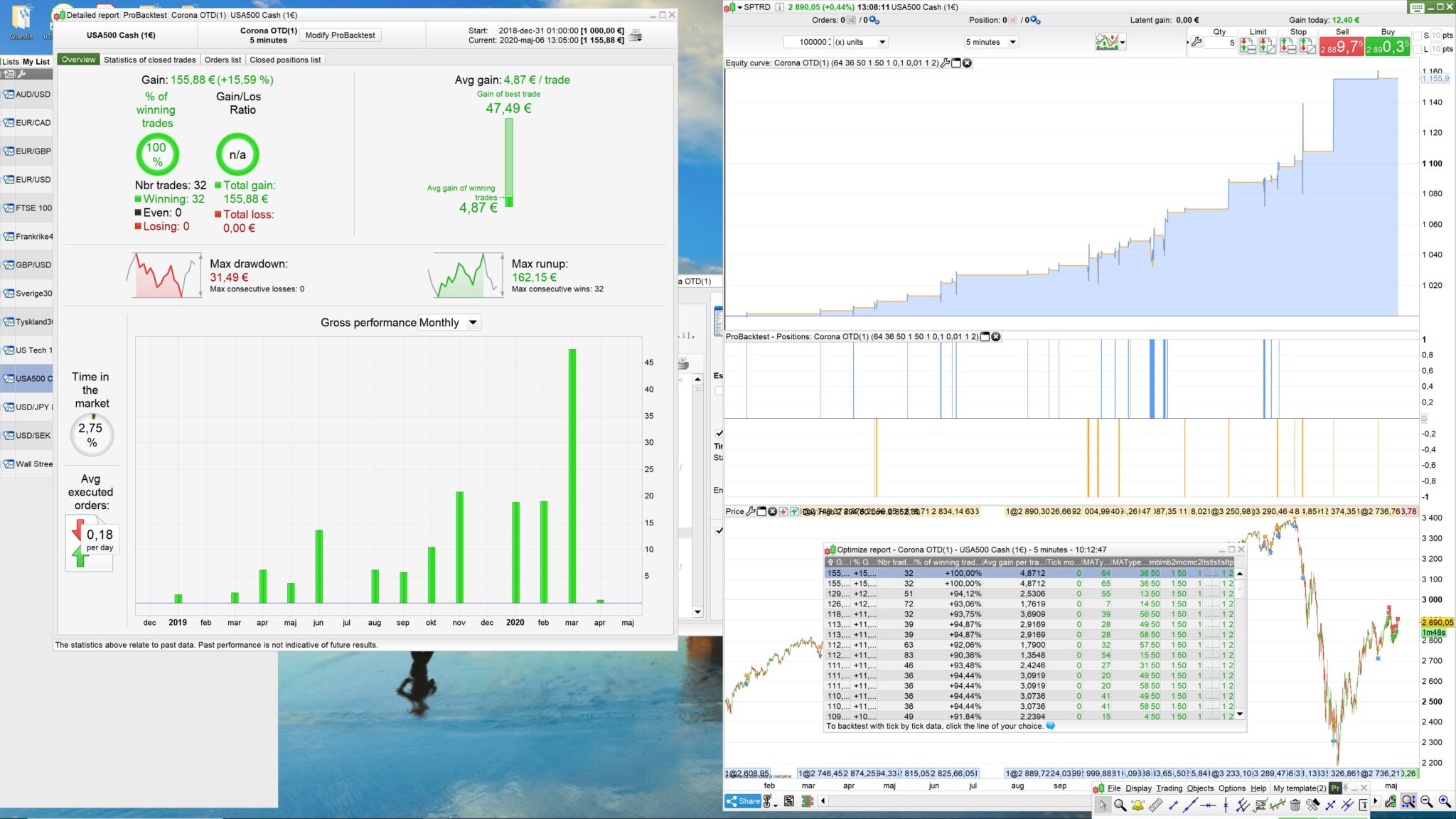Image resolution: width=1456 pixels, height=819 pixels.
Task: Click Modify ProBacktest button
Action: [x=340, y=35]
